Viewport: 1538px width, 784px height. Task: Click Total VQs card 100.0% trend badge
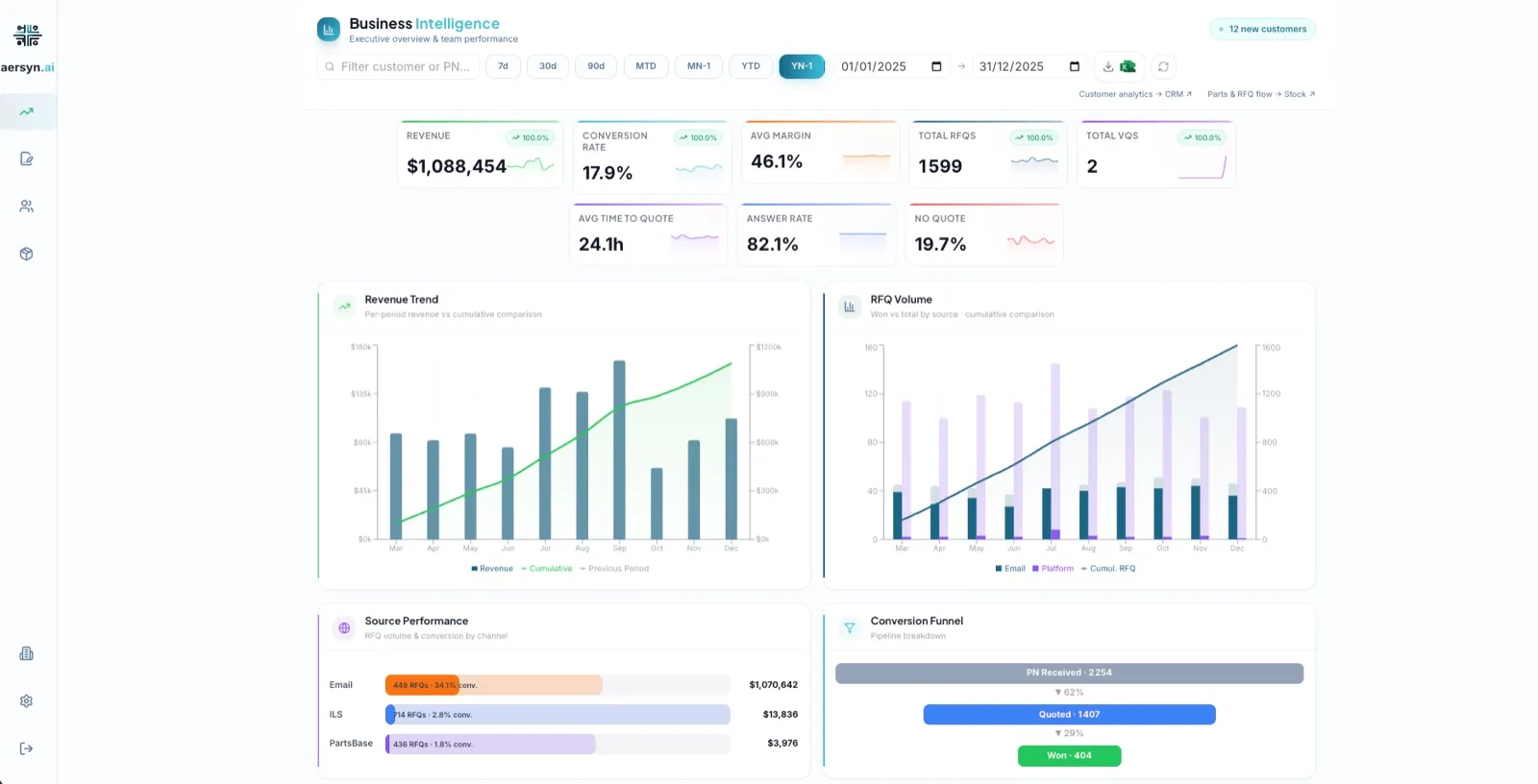[x=1202, y=137]
